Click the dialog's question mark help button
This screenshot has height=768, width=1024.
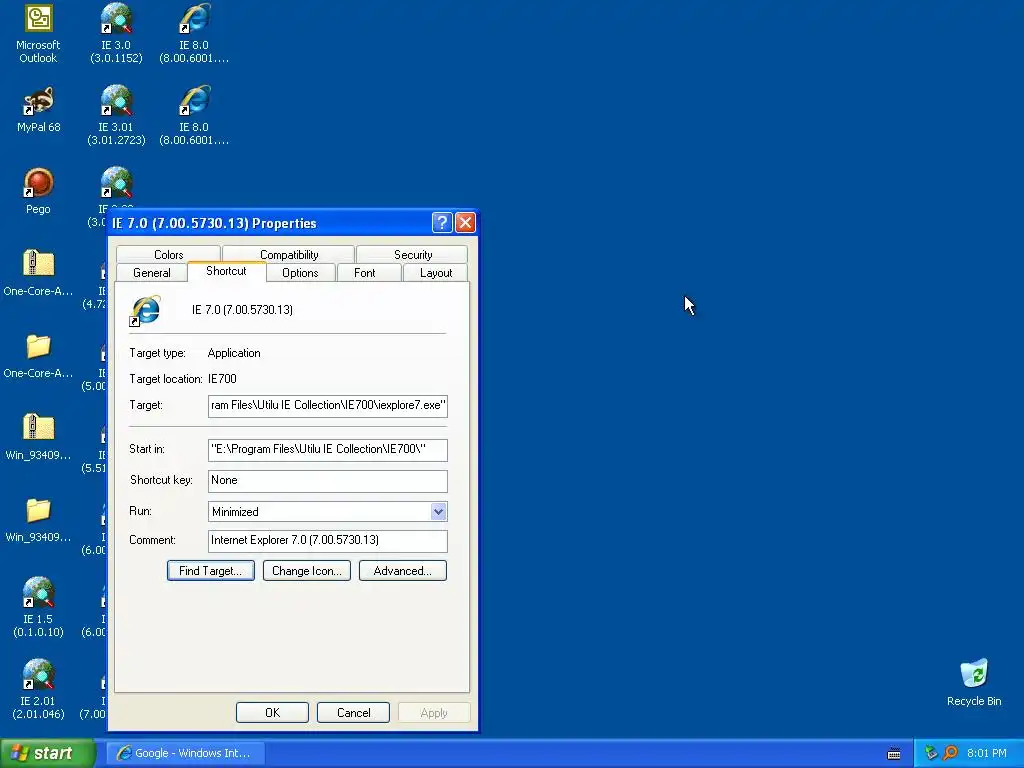pyautogui.click(x=442, y=223)
